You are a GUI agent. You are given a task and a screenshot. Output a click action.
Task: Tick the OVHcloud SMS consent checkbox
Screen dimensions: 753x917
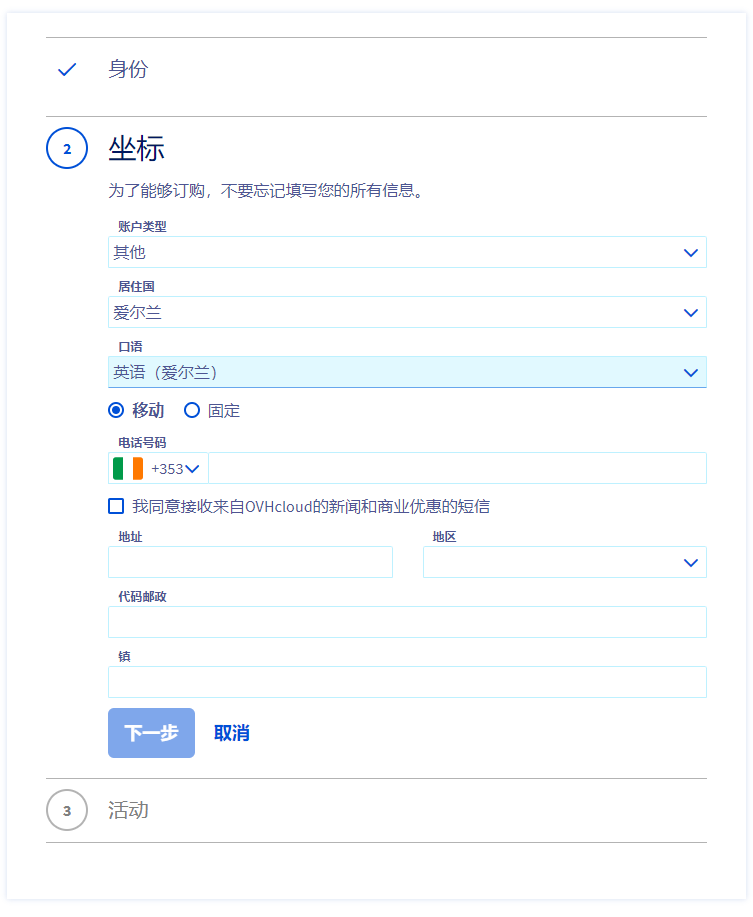(116, 506)
